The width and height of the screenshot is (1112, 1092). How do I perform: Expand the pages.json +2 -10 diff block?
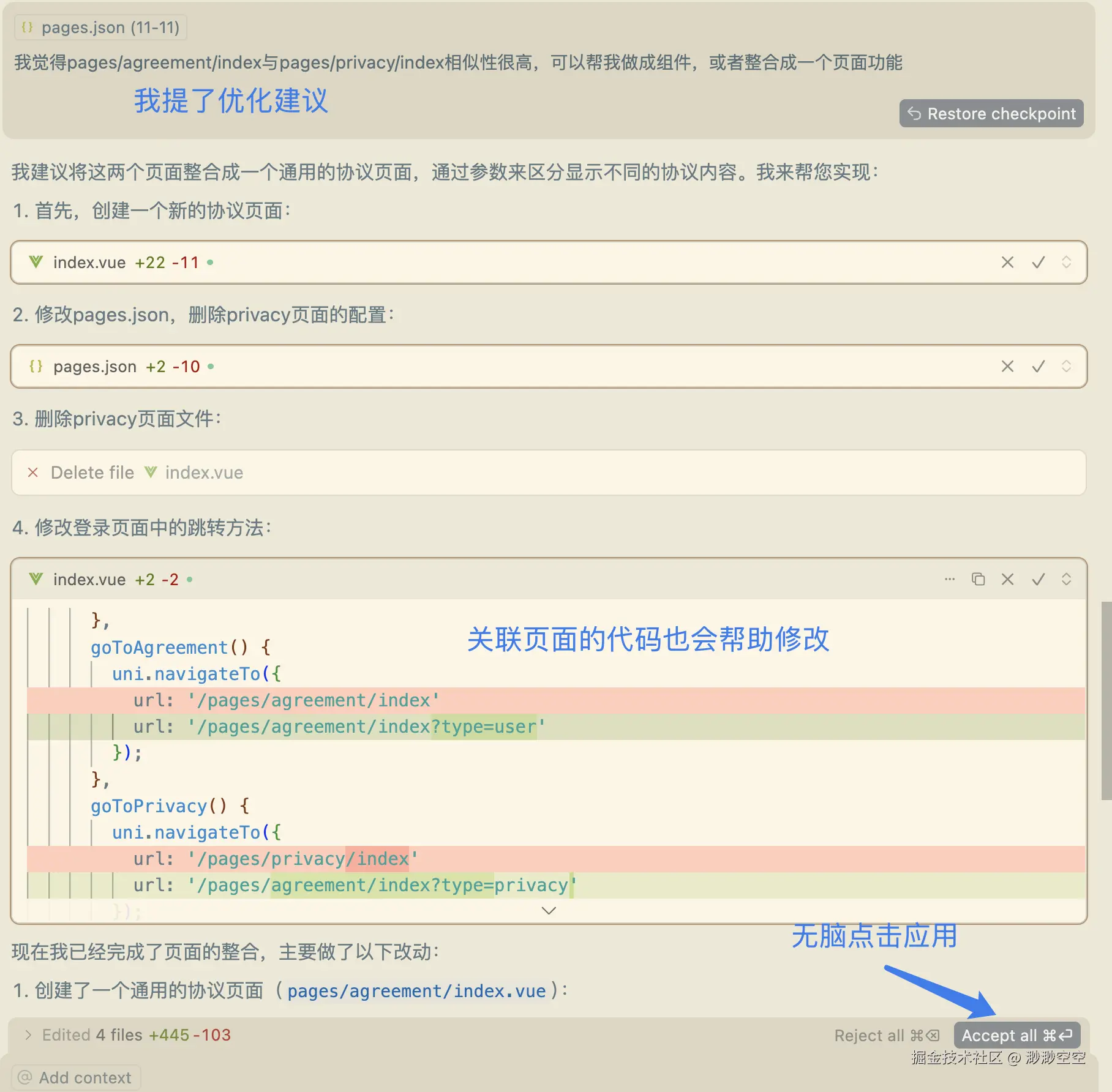[1066, 367]
